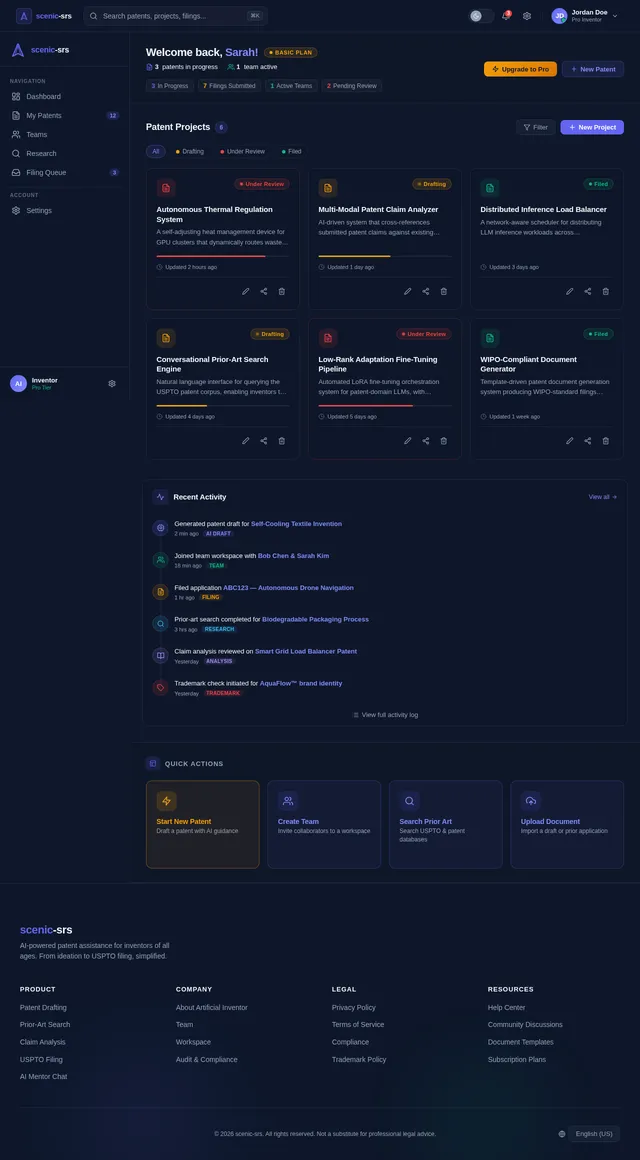The height and width of the screenshot is (1160, 640).
Task: Share the Multi-Modal Patent Claim Analyzer project
Action: pos(425,291)
